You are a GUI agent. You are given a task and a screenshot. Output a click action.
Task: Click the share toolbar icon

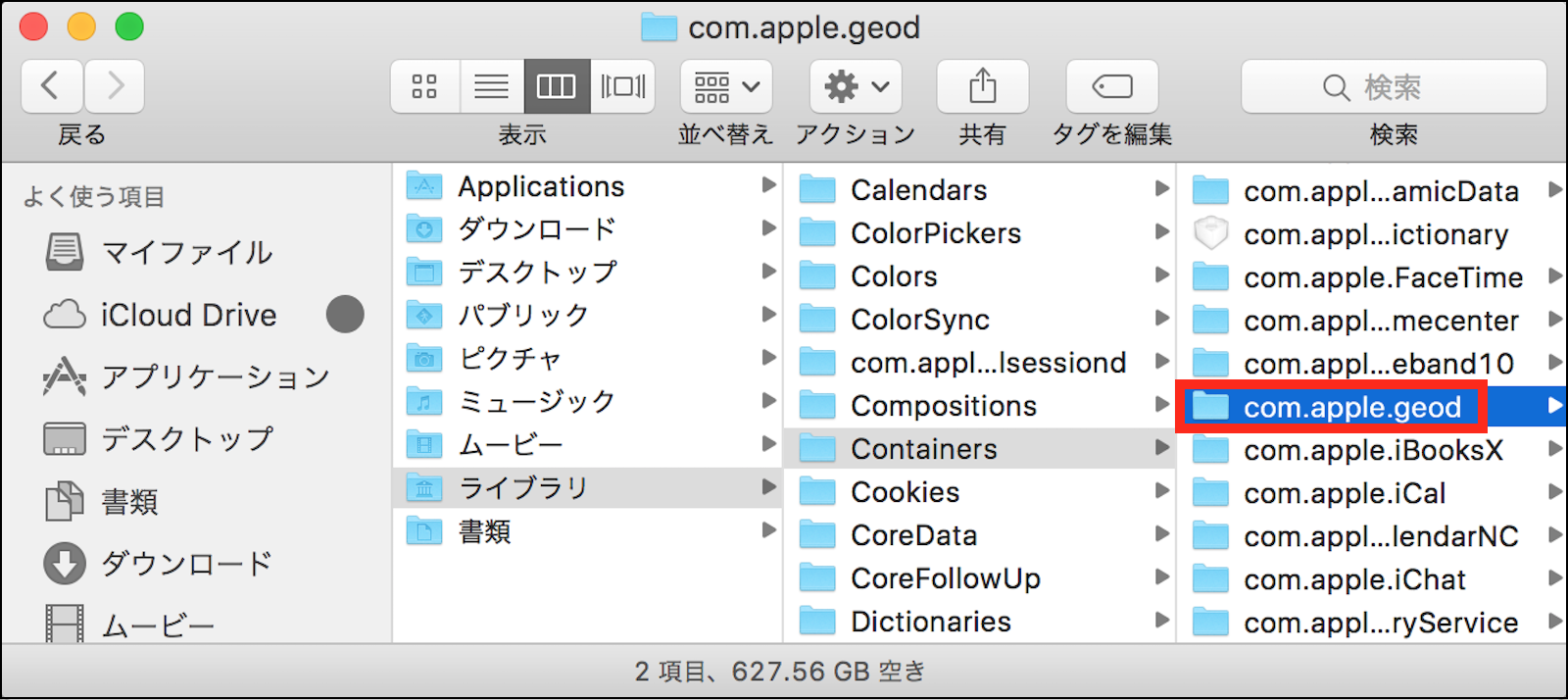982,87
